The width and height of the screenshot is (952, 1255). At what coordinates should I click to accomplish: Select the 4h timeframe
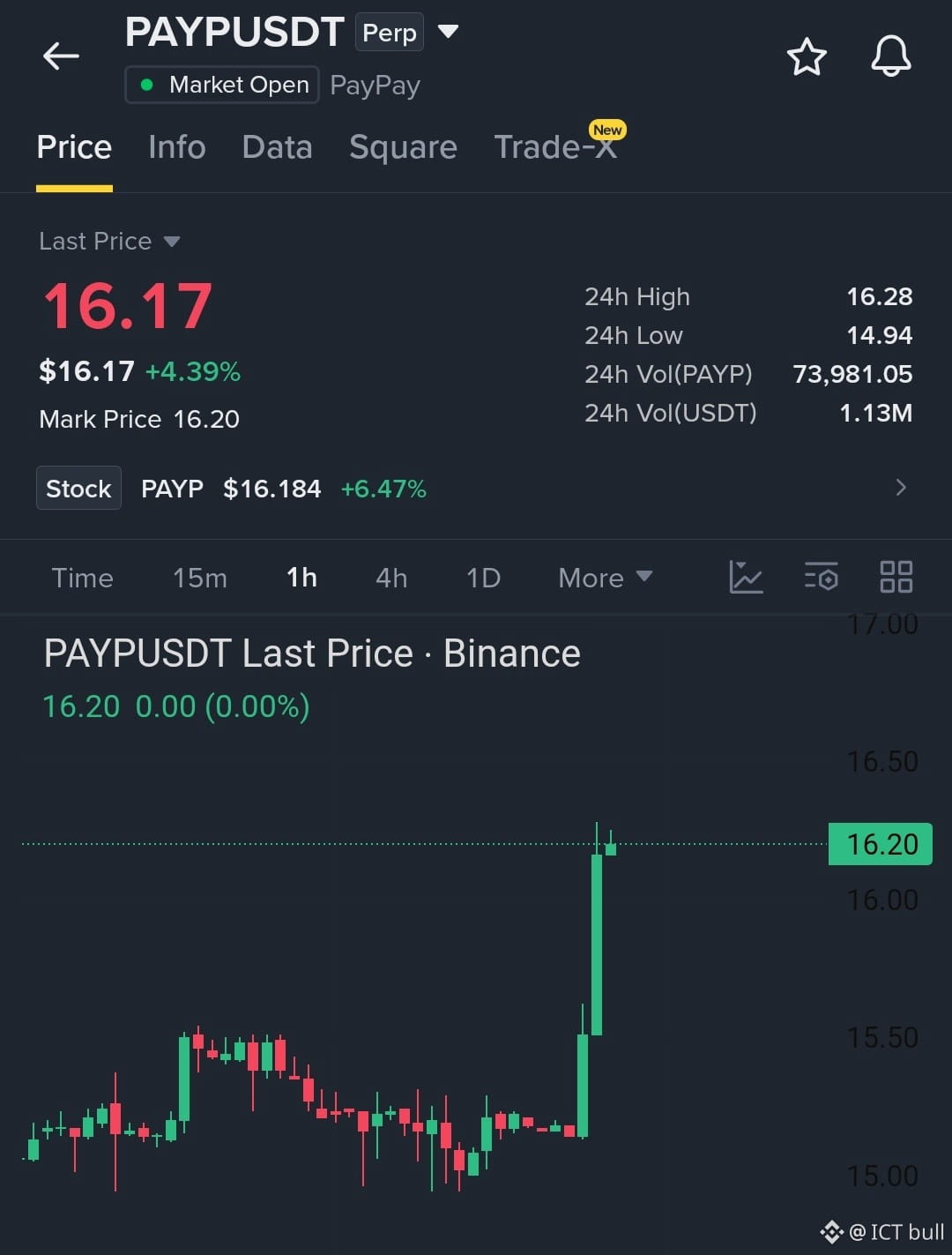click(391, 578)
